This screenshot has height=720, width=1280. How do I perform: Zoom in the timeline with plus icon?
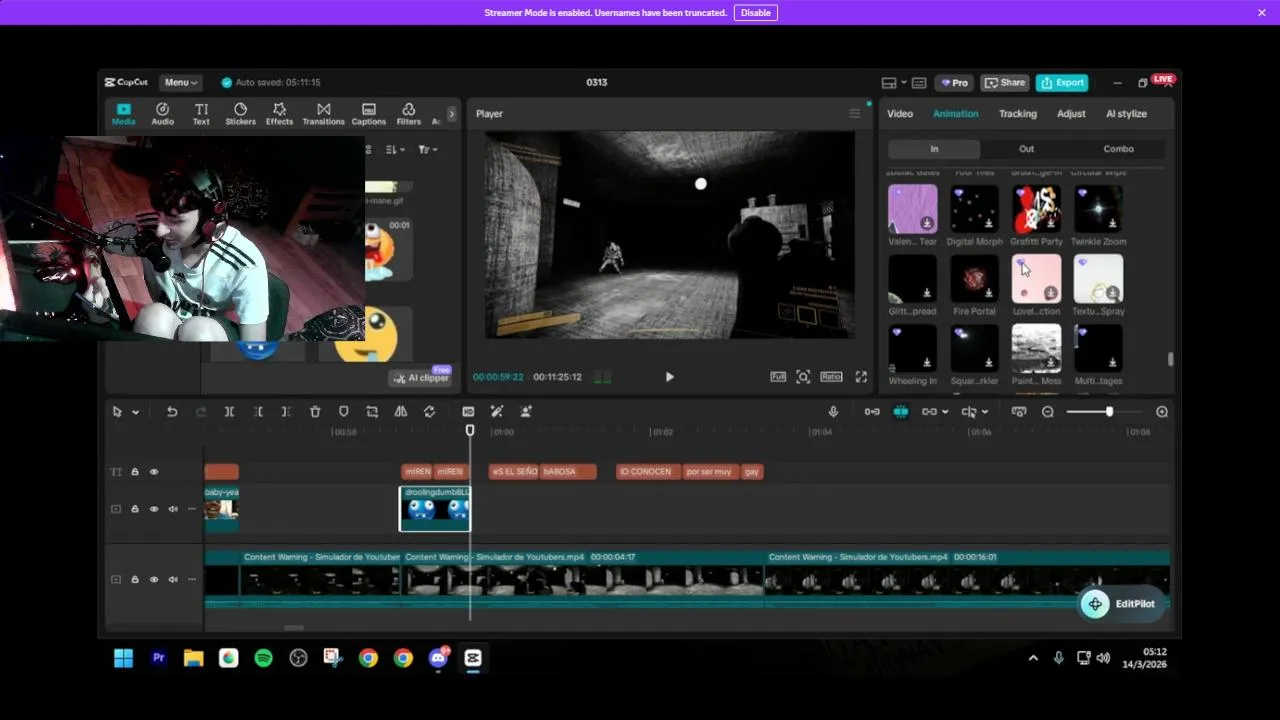point(1162,412)
